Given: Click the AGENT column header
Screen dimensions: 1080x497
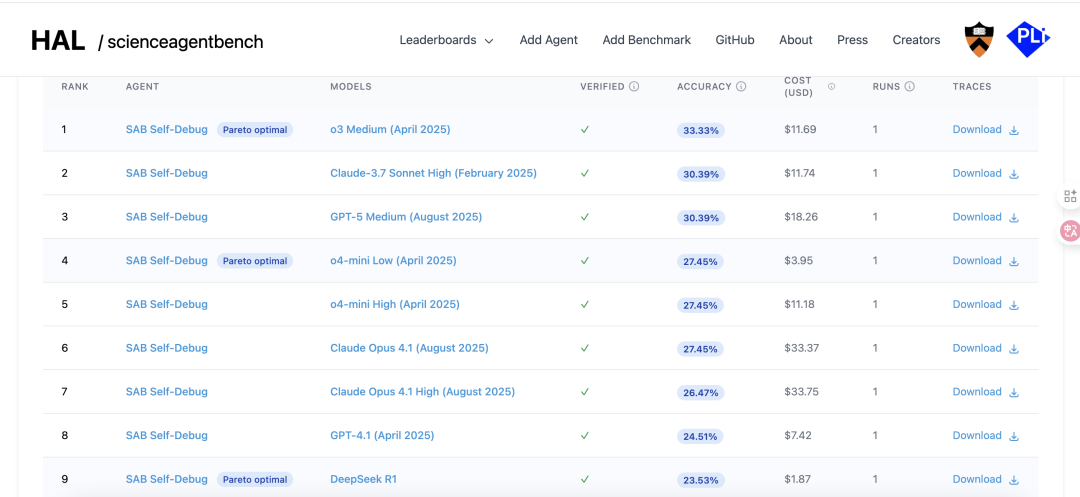Looking at the screenshot, I should (143, 87).
